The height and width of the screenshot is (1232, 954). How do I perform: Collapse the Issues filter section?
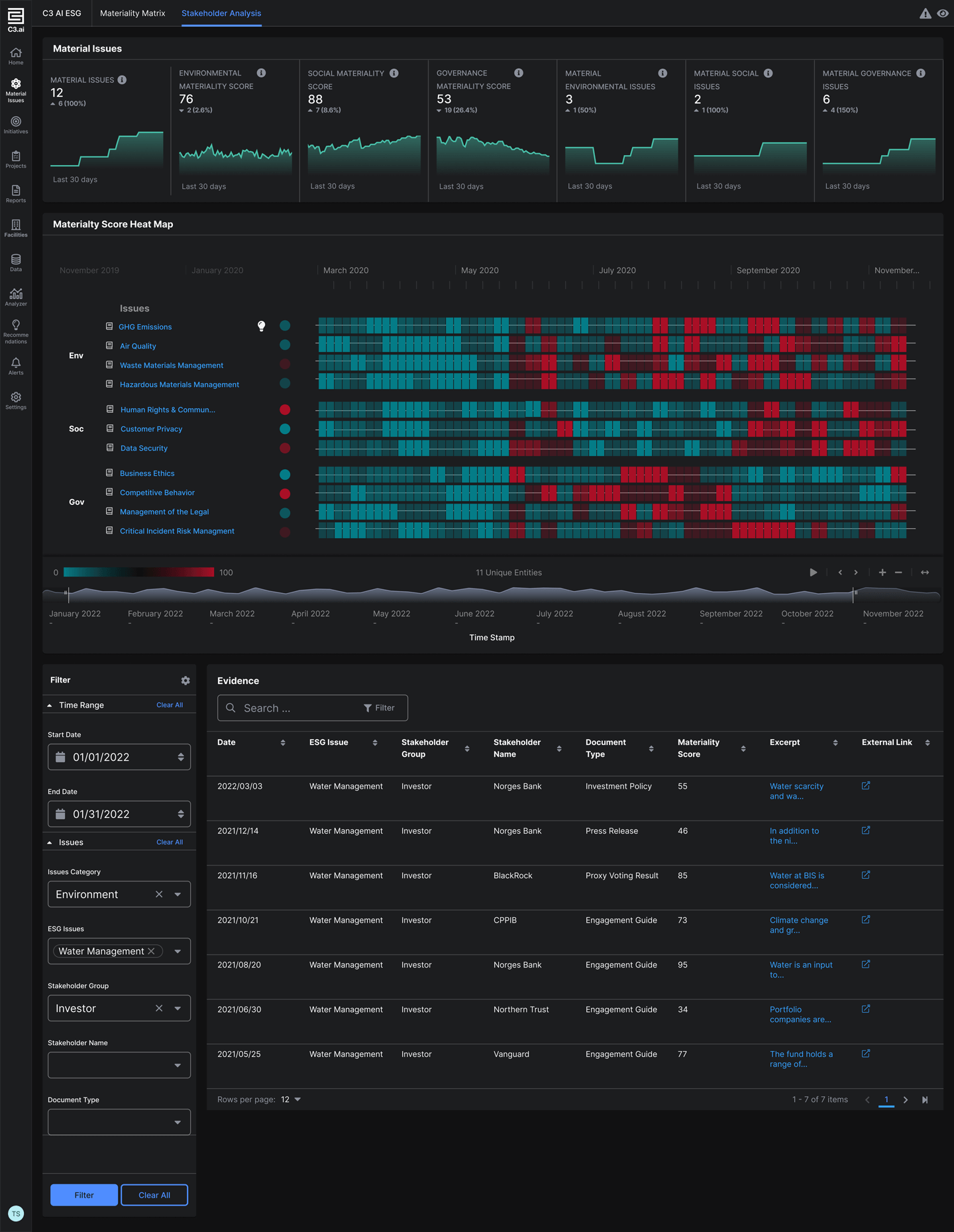tap(50, 842)
